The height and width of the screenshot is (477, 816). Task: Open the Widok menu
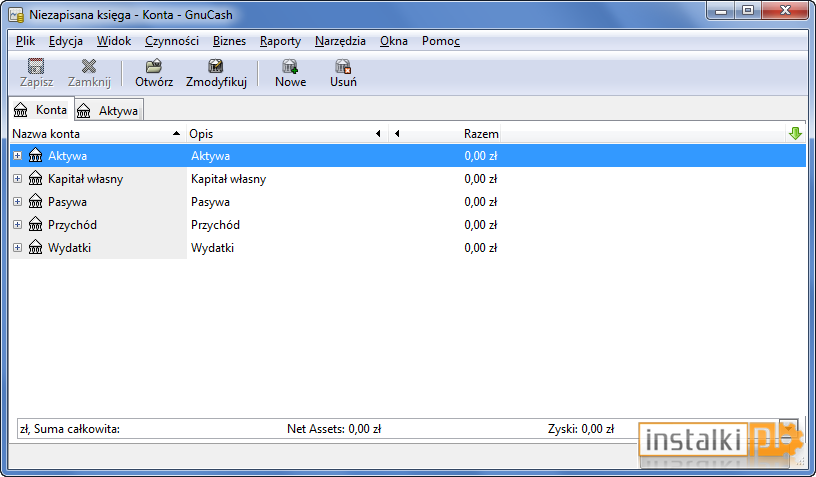[x=113, y=41]
